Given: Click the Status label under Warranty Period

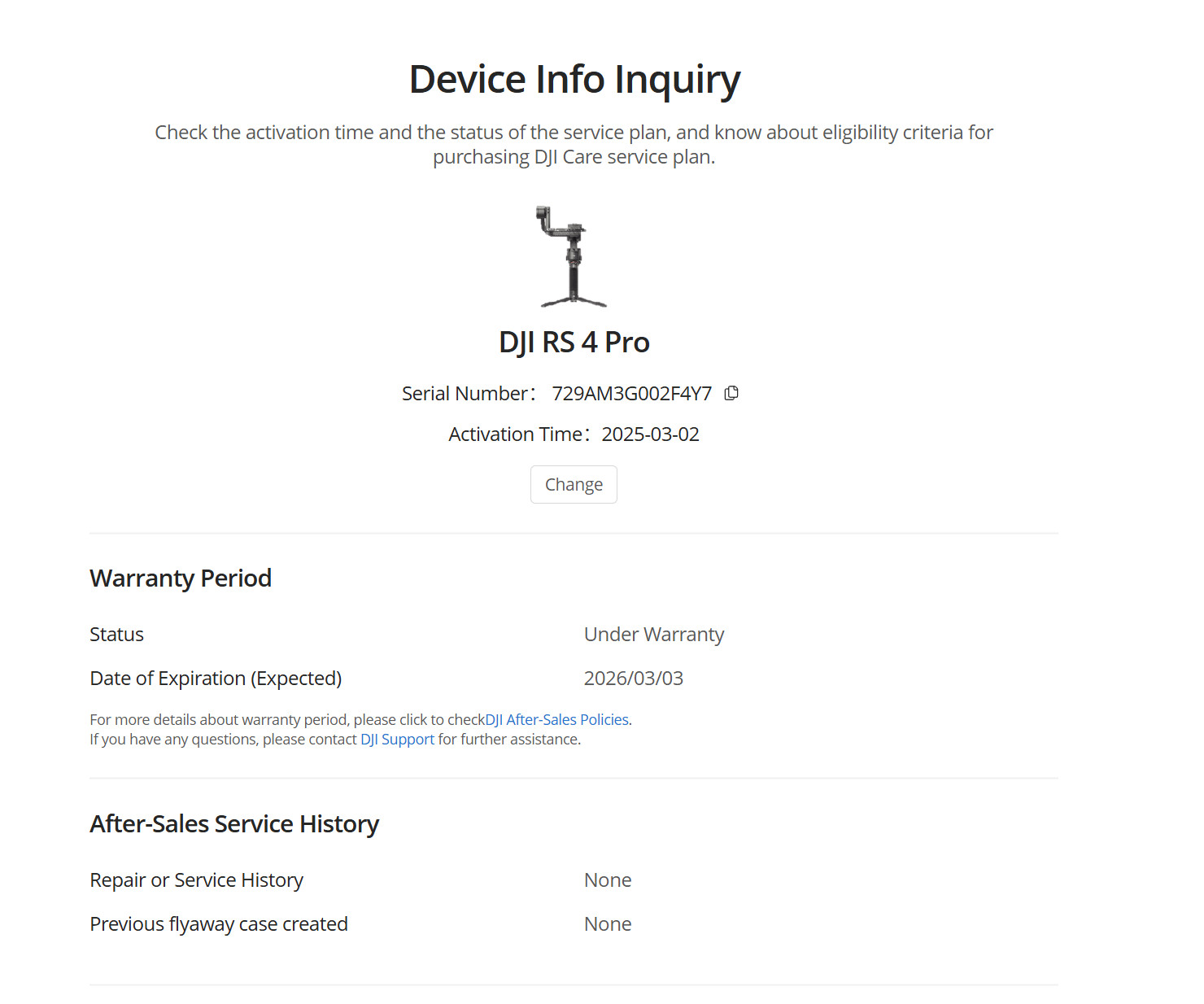Looking at the screenshot, I should click(x=116, y=635).
